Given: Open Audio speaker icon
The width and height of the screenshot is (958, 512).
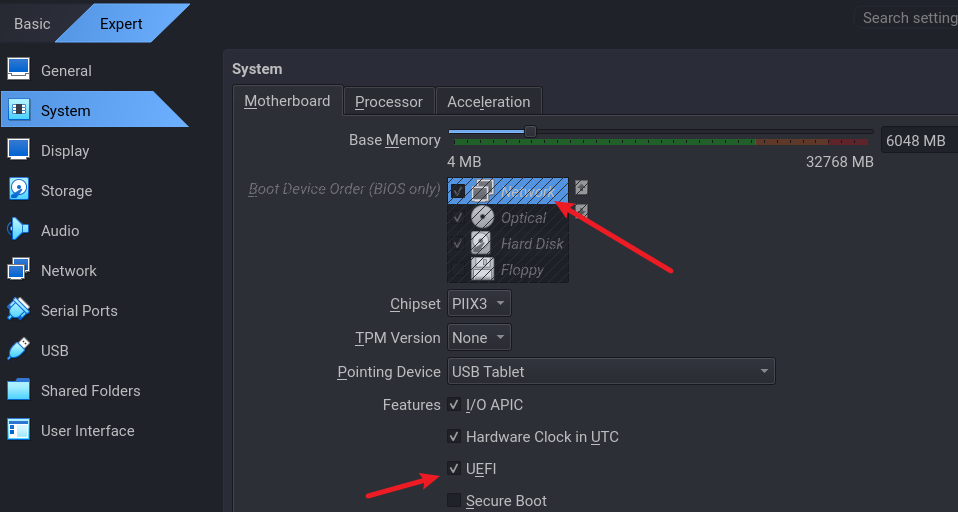Looking at the screenshot, I should 19,230.
